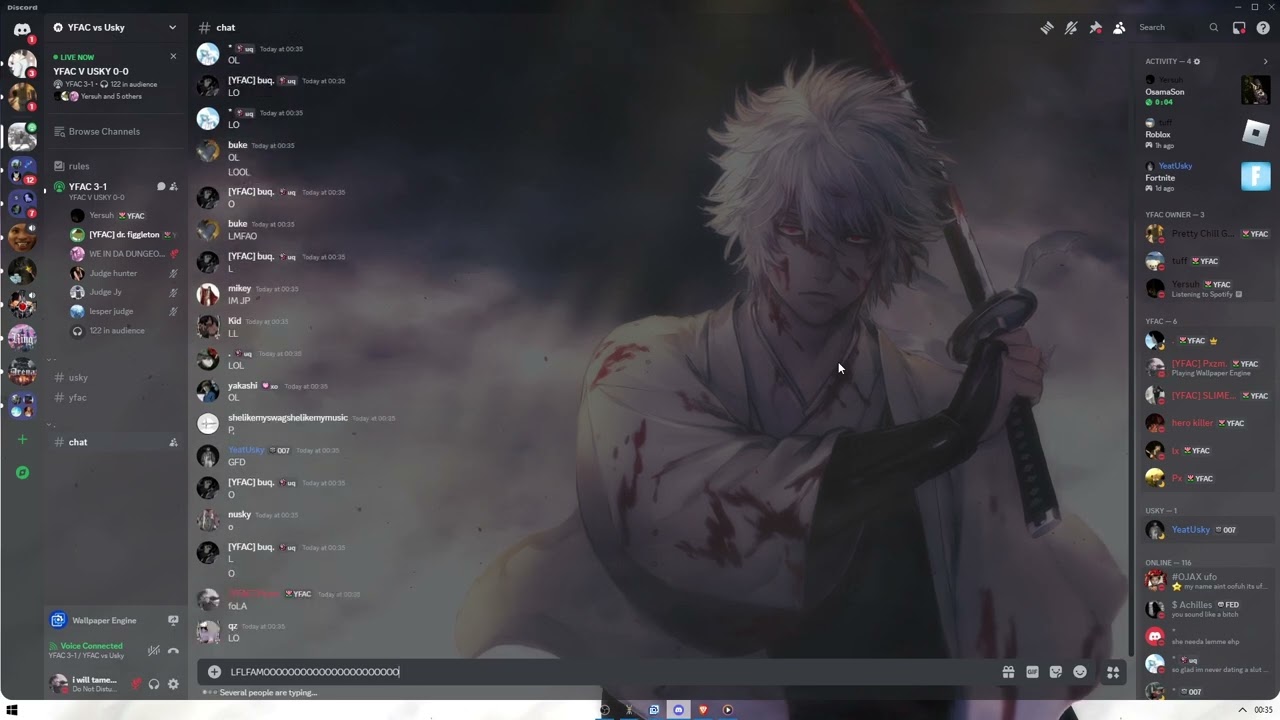Toggle noise suppression icon

coord(153,651)
